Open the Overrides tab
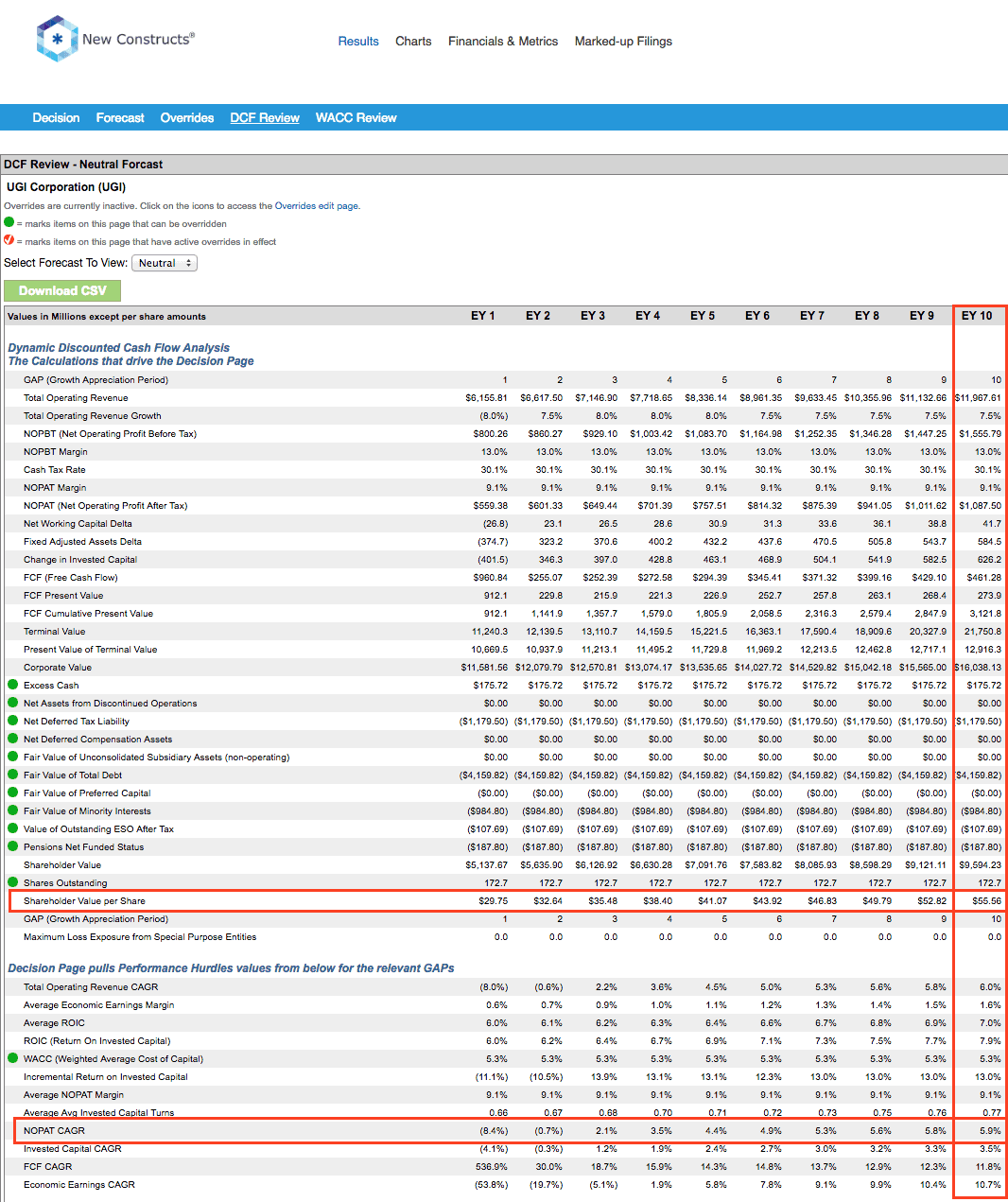1008x1202 pixels. coord(187,118)
